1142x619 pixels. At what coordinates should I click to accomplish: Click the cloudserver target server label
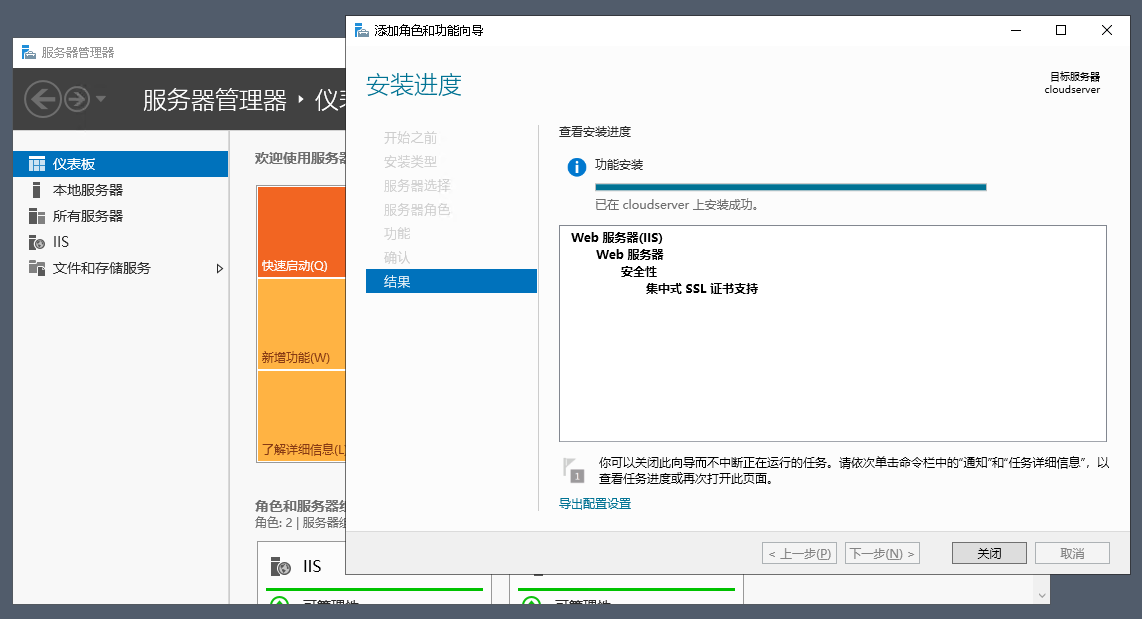[1072, 90]
